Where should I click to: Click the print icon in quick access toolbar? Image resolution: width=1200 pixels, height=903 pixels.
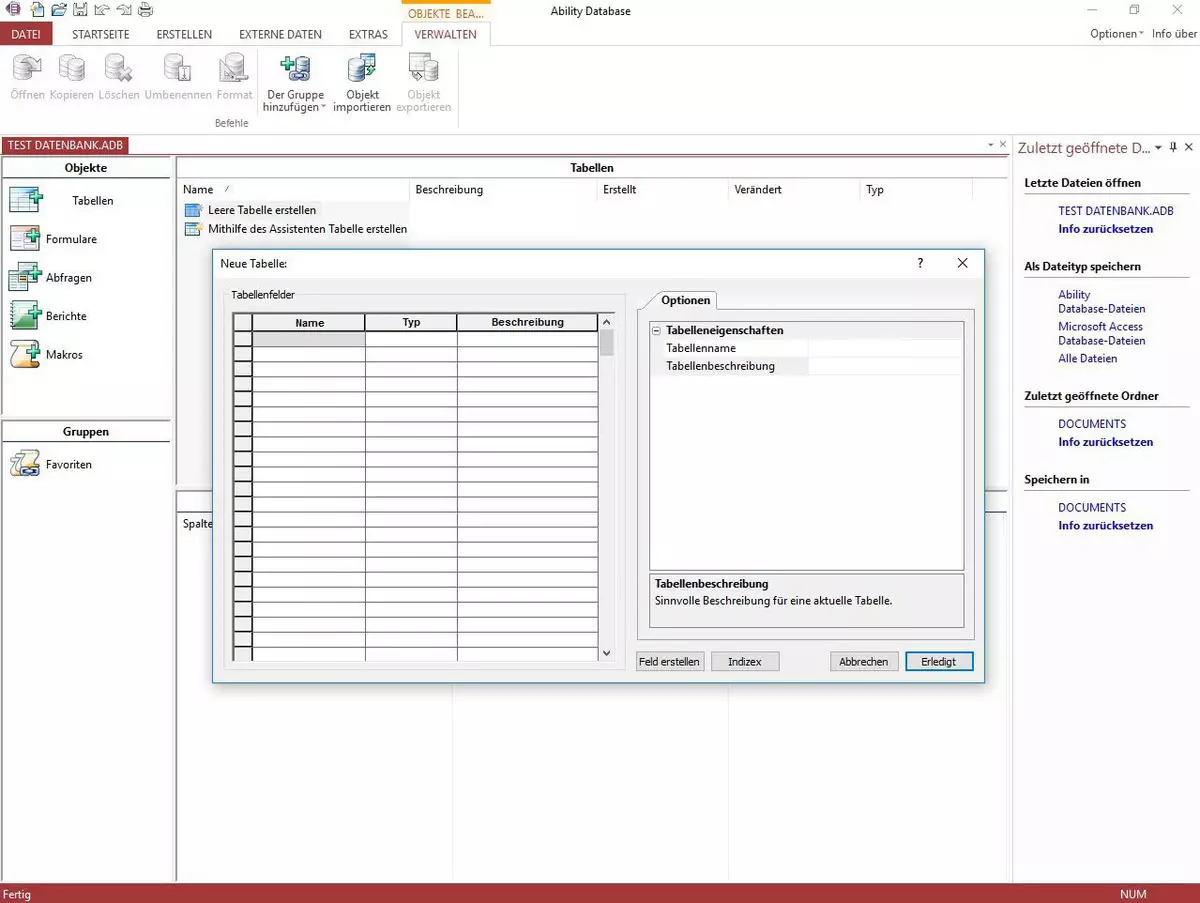(x=145, y=10)
